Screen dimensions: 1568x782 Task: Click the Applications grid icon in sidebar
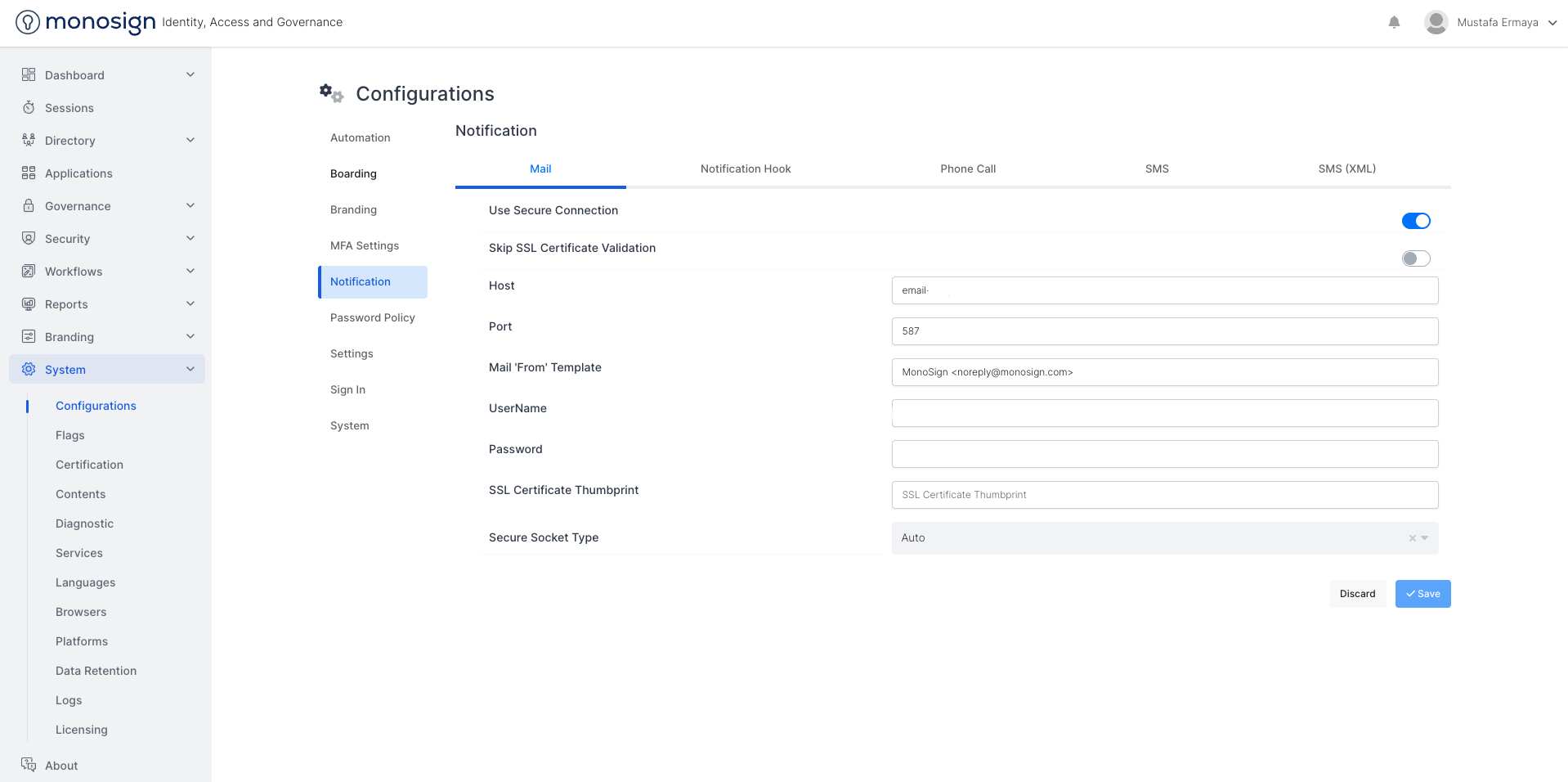click(x=29, y=173)
